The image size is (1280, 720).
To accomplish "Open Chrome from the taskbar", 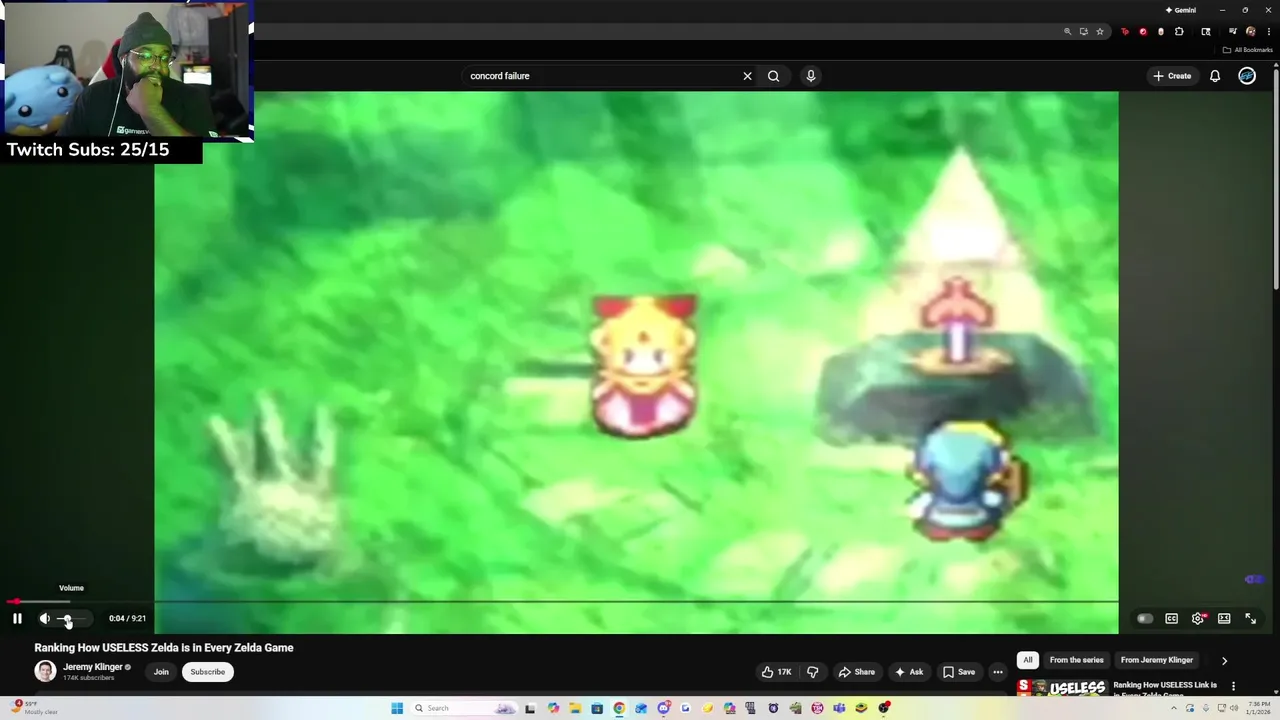I will [x=619, y=708].
